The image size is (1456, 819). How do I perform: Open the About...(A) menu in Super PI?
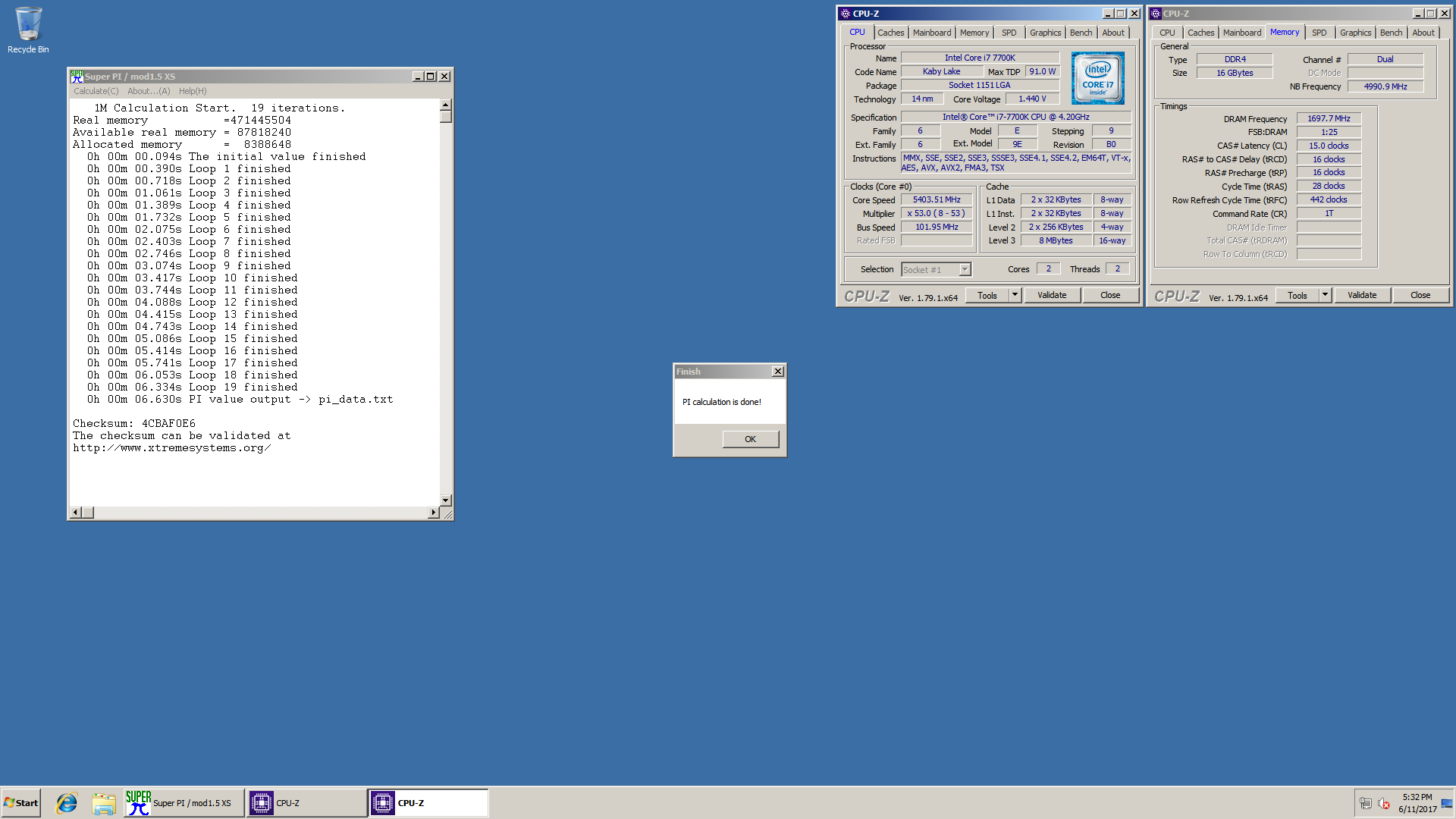click(x=149, y=91)
